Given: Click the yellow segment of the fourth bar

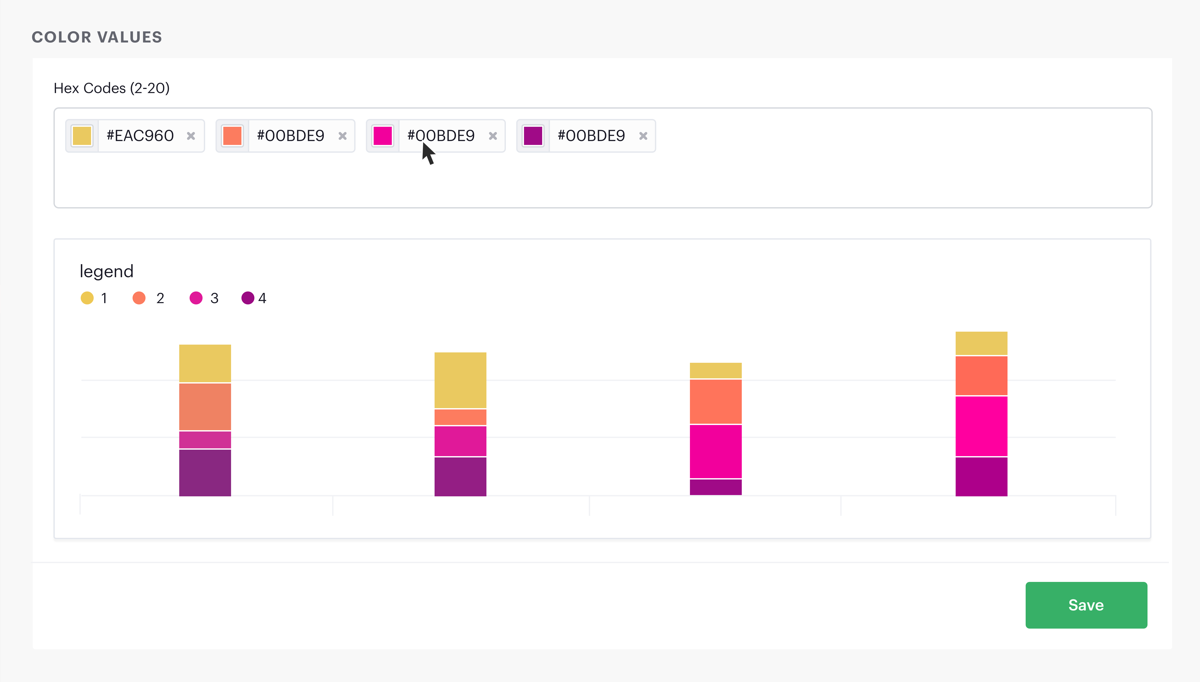Looking at the screenshot, I should coord(981,343).
